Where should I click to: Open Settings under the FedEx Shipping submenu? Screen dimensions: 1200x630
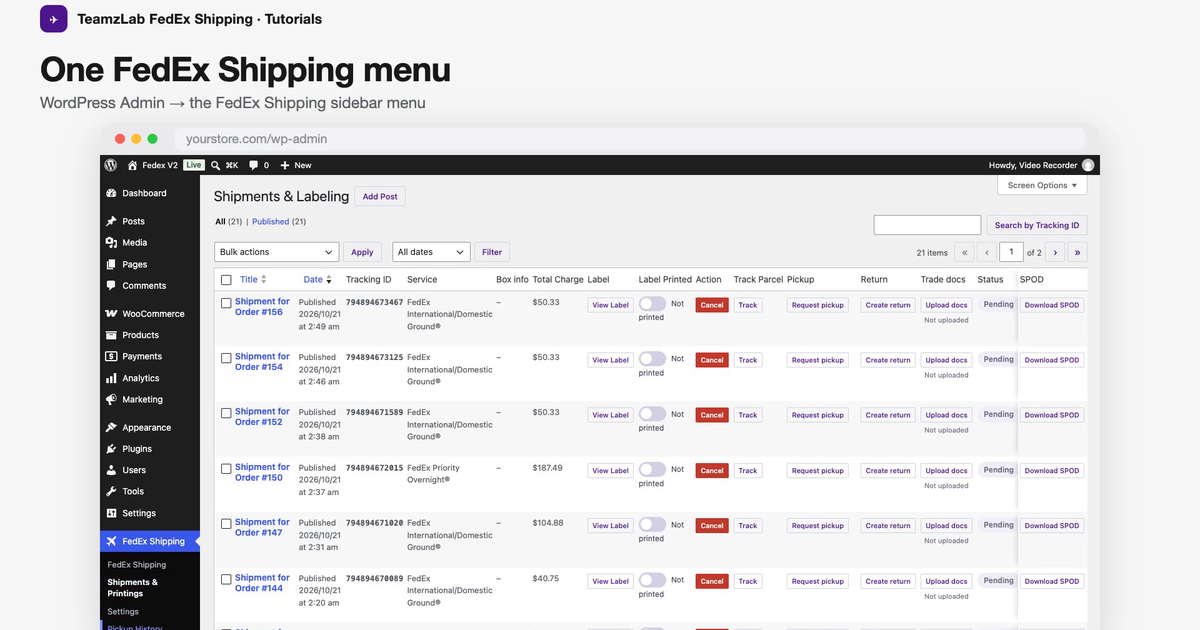(x=123, y=611)
